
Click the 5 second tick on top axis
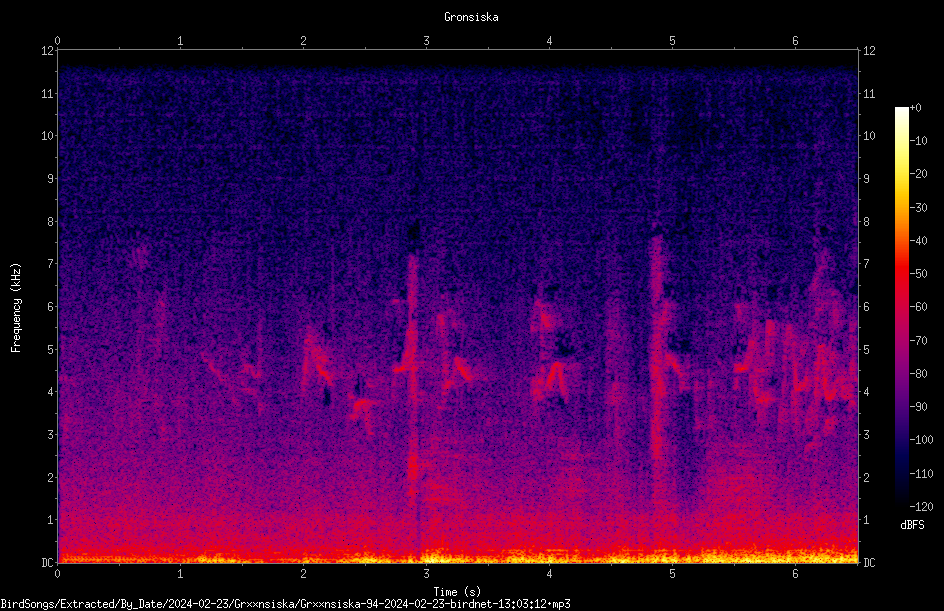672,41
